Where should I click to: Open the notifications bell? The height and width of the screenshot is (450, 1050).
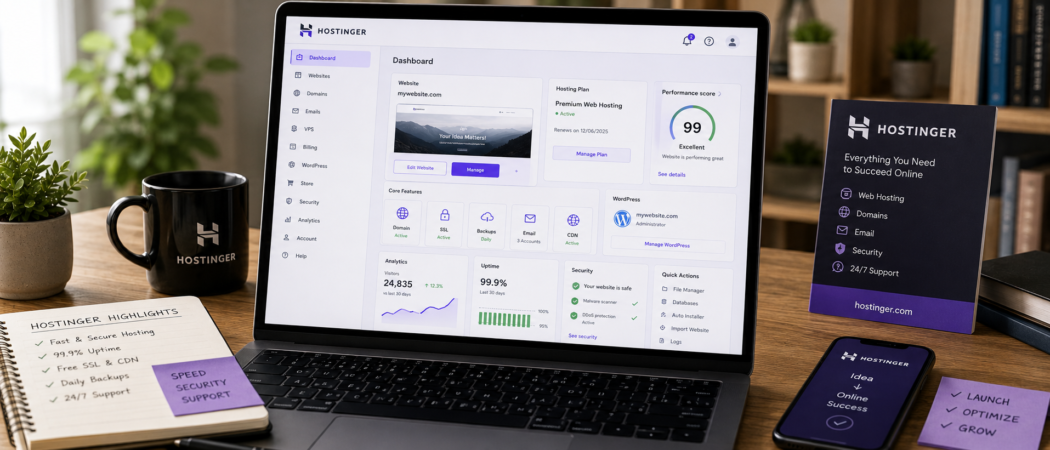pos(687,40)
